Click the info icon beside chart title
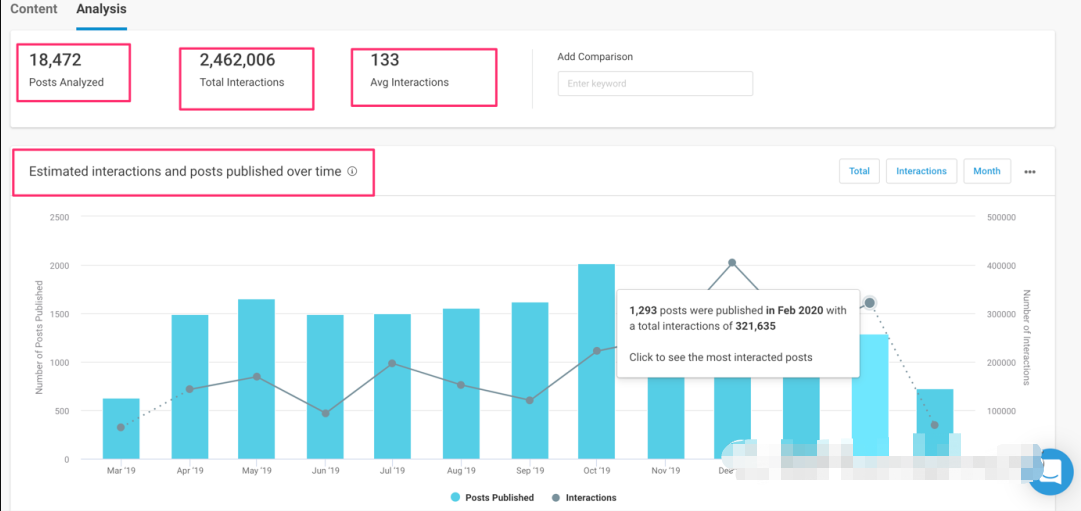1081x511 pixels. tap(352, 172)
